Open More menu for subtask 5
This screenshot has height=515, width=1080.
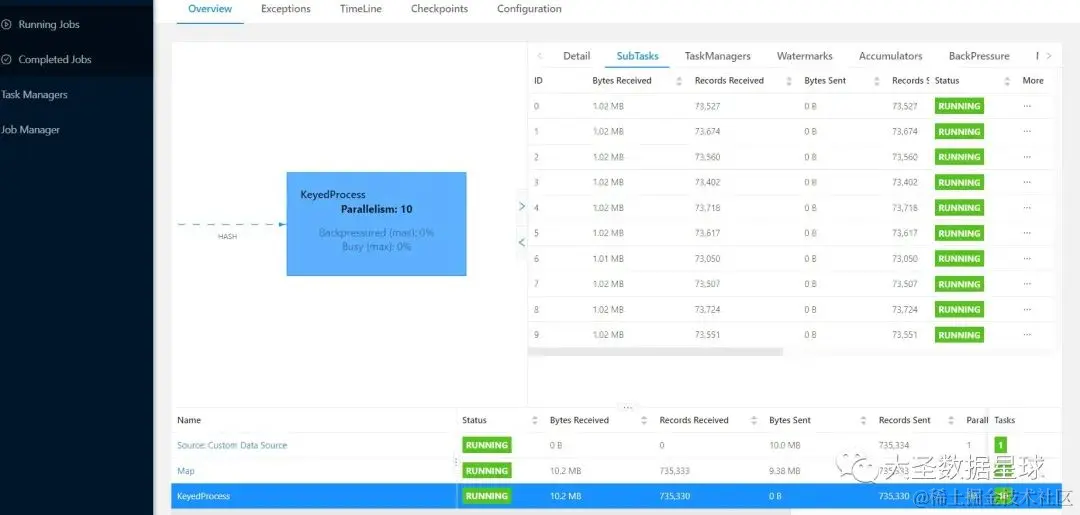(1027, 233)
